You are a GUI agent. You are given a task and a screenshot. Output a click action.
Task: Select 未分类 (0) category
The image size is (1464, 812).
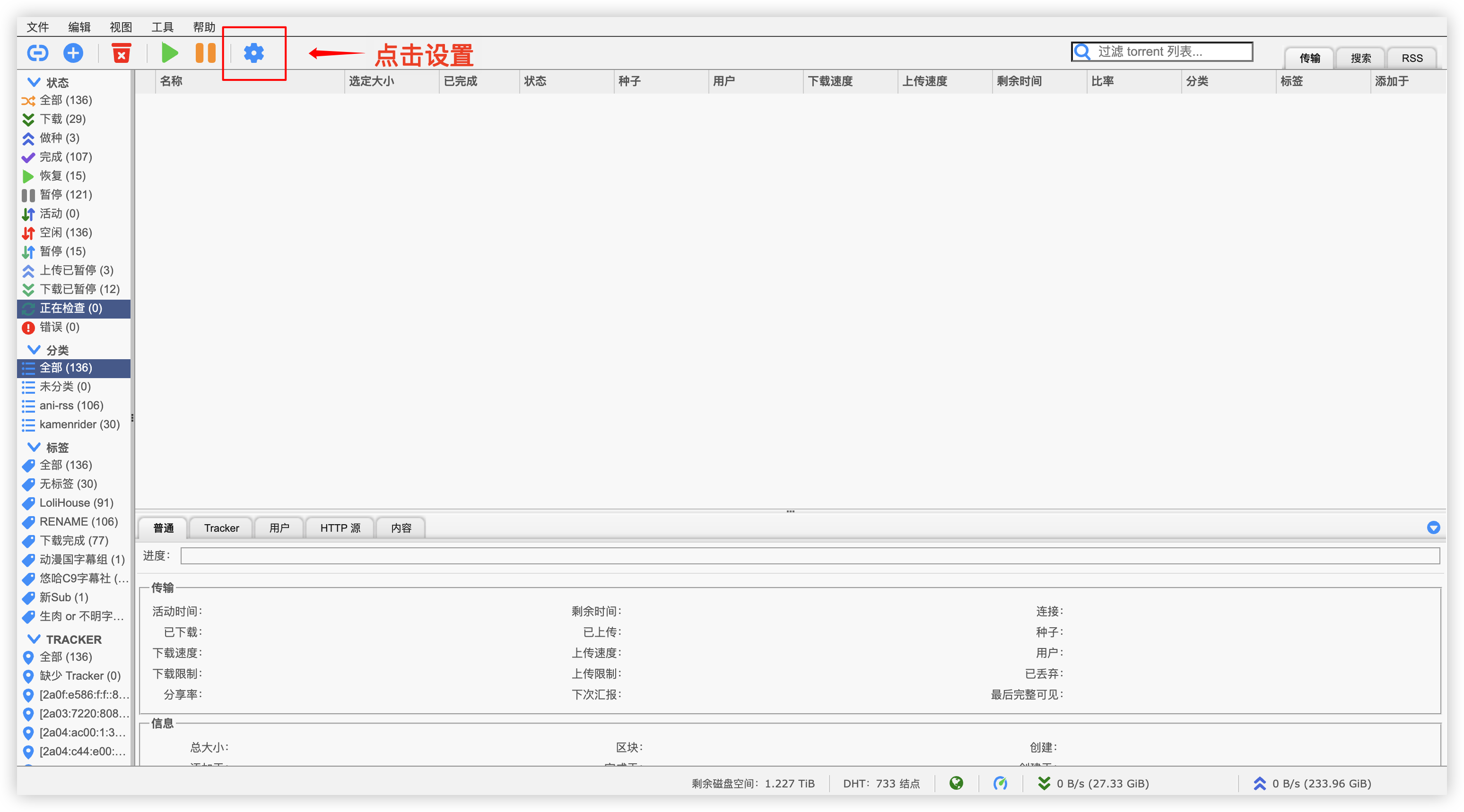pyautogui.click(x=74, y=387)
